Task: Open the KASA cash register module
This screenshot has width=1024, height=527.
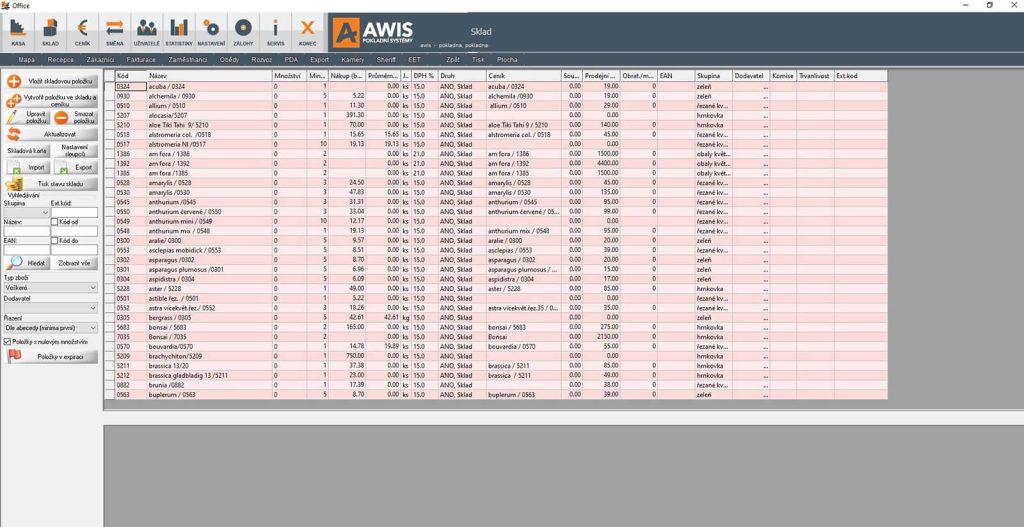Action: [x=18, y=31]
